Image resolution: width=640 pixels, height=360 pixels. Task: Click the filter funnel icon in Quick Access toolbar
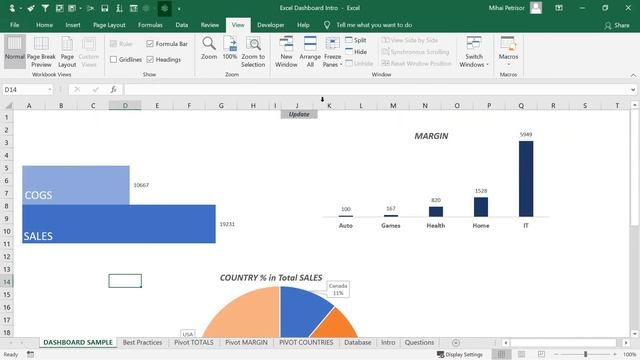(45, 8)
